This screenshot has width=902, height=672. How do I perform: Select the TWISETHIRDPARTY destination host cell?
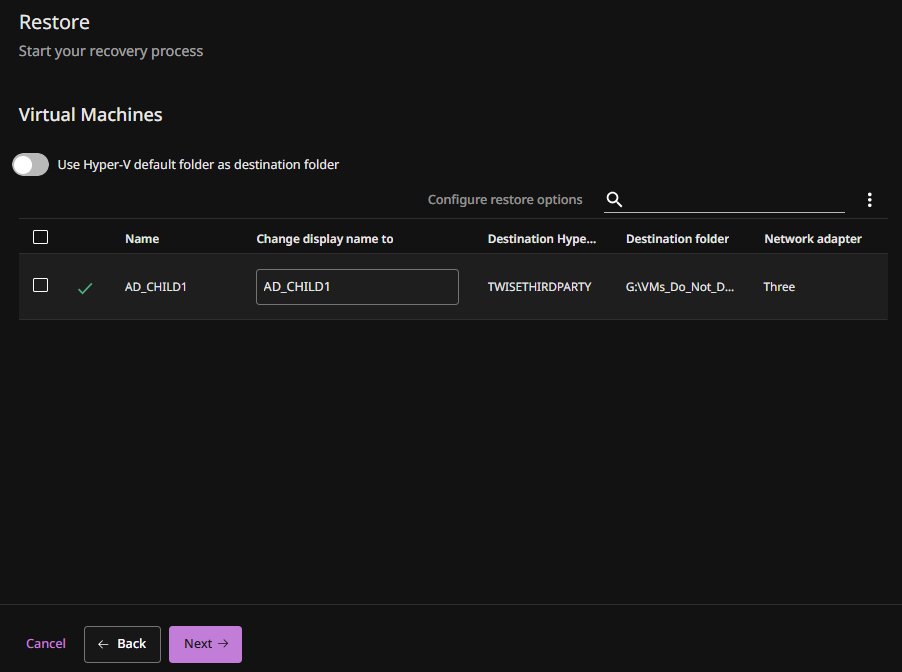tap(539, 287)
